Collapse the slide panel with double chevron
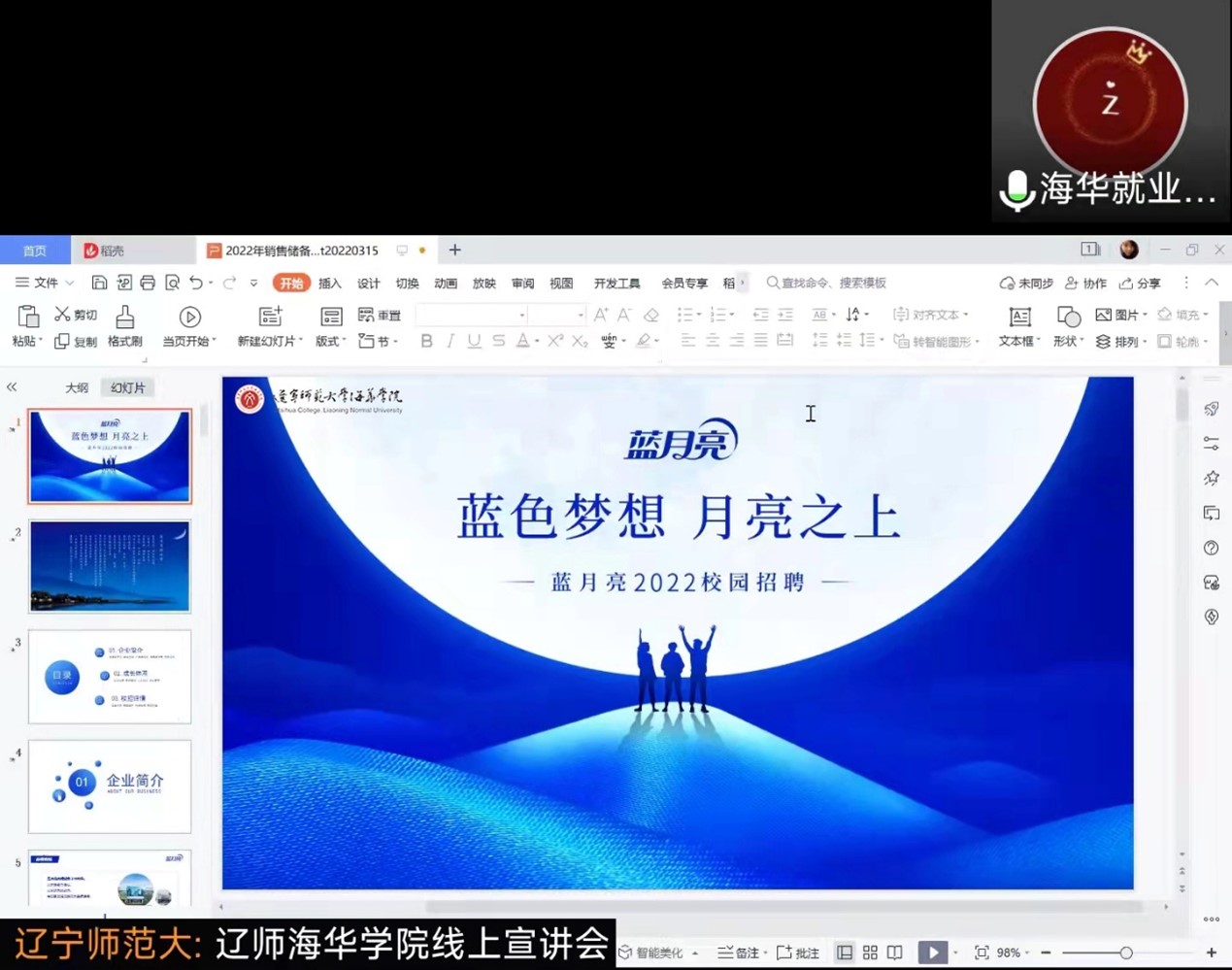Image resolution: width=1232 pixels, height=970 pixels. coord(12,386)
